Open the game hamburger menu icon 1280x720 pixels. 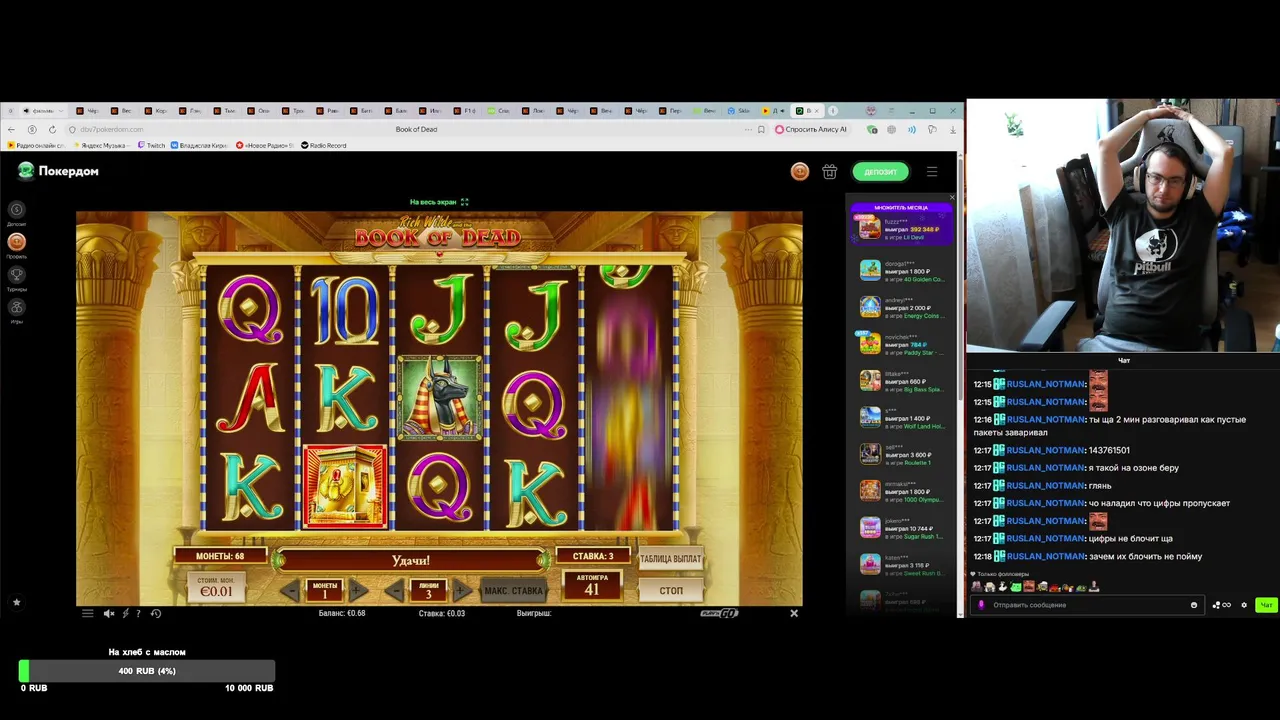point(88,613)
